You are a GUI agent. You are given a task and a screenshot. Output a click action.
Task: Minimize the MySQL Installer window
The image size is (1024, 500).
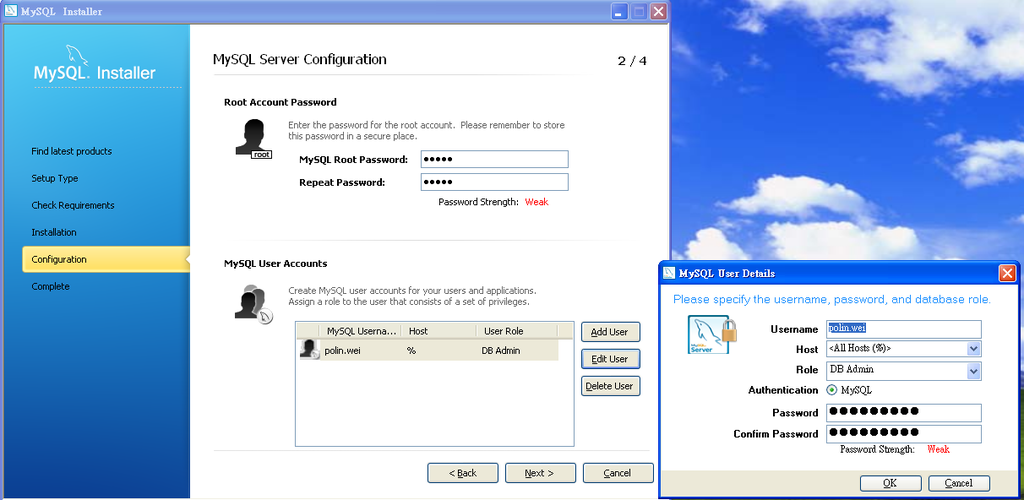[620, 11]
